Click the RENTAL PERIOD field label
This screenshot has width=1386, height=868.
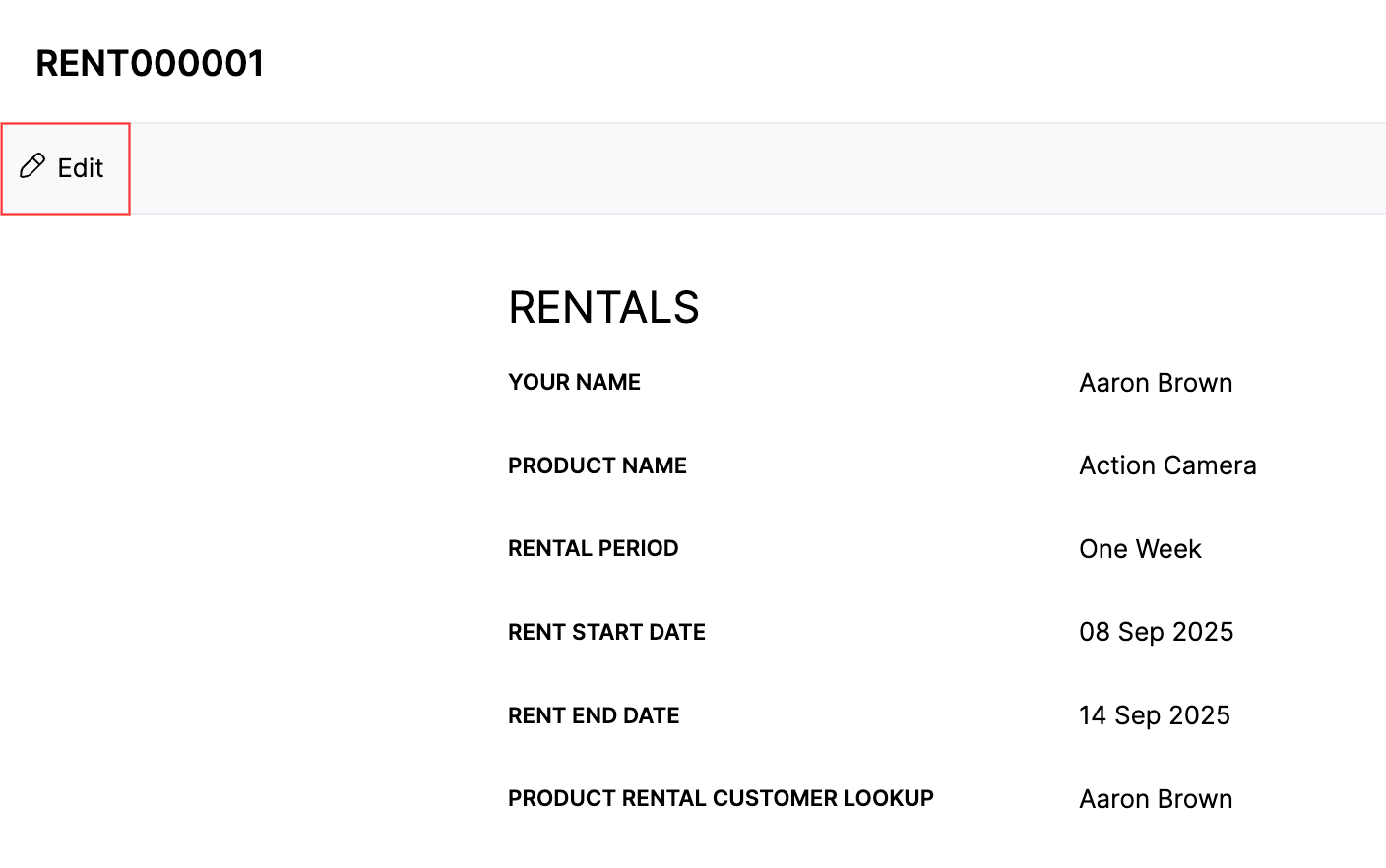click(593, 548)
